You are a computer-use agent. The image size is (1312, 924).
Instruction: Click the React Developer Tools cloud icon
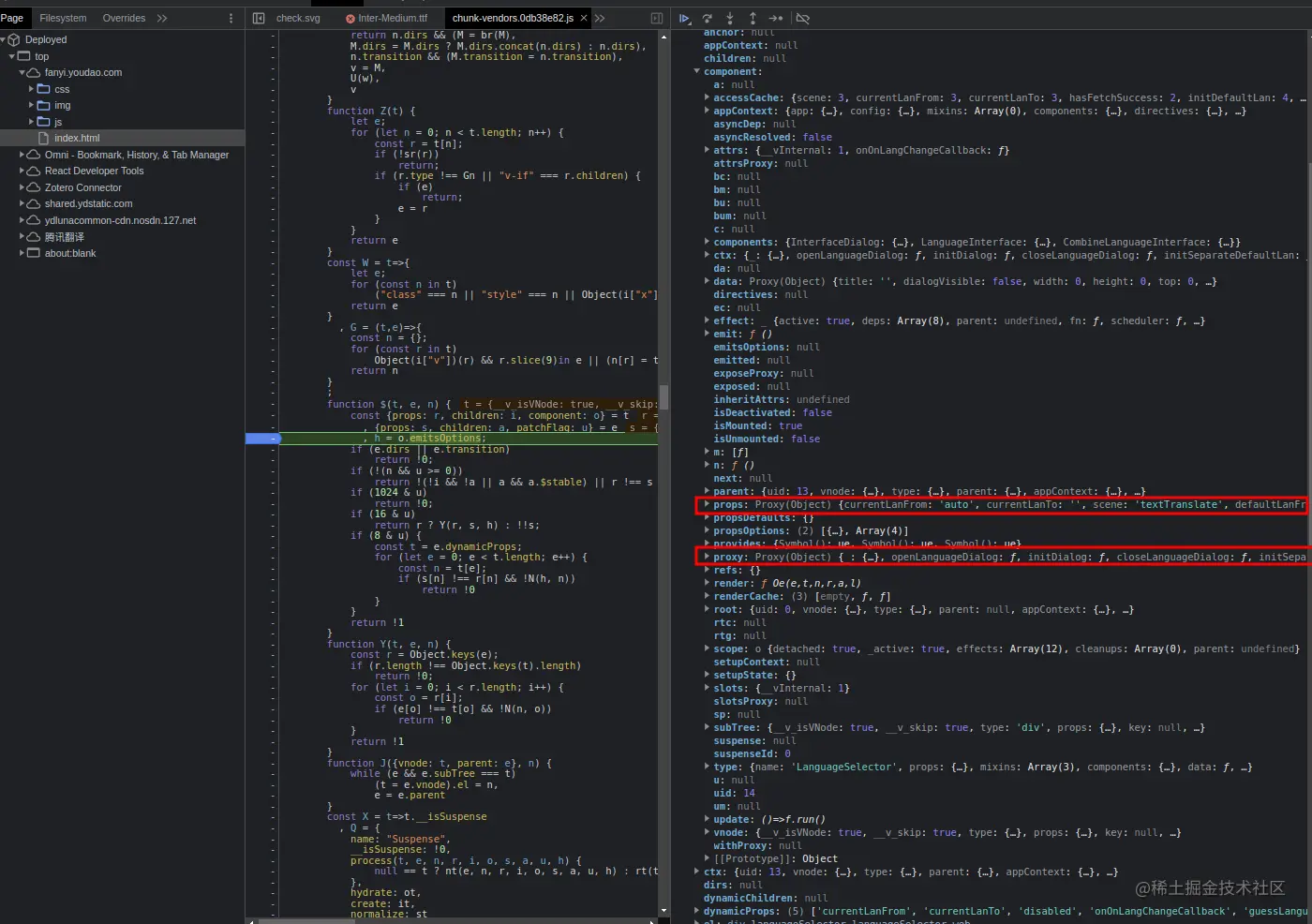click(x=34, y=171)
